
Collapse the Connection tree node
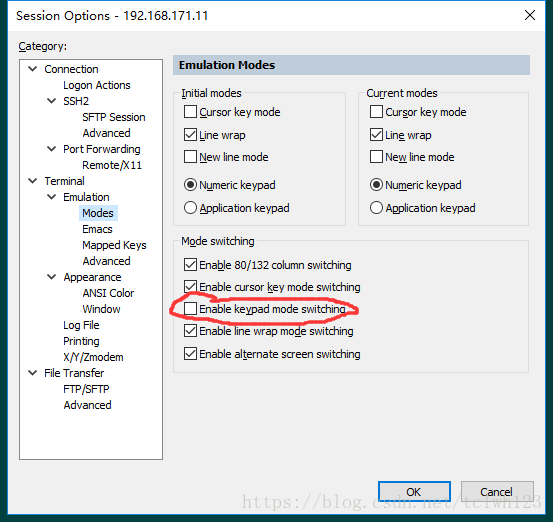point(32,69)
